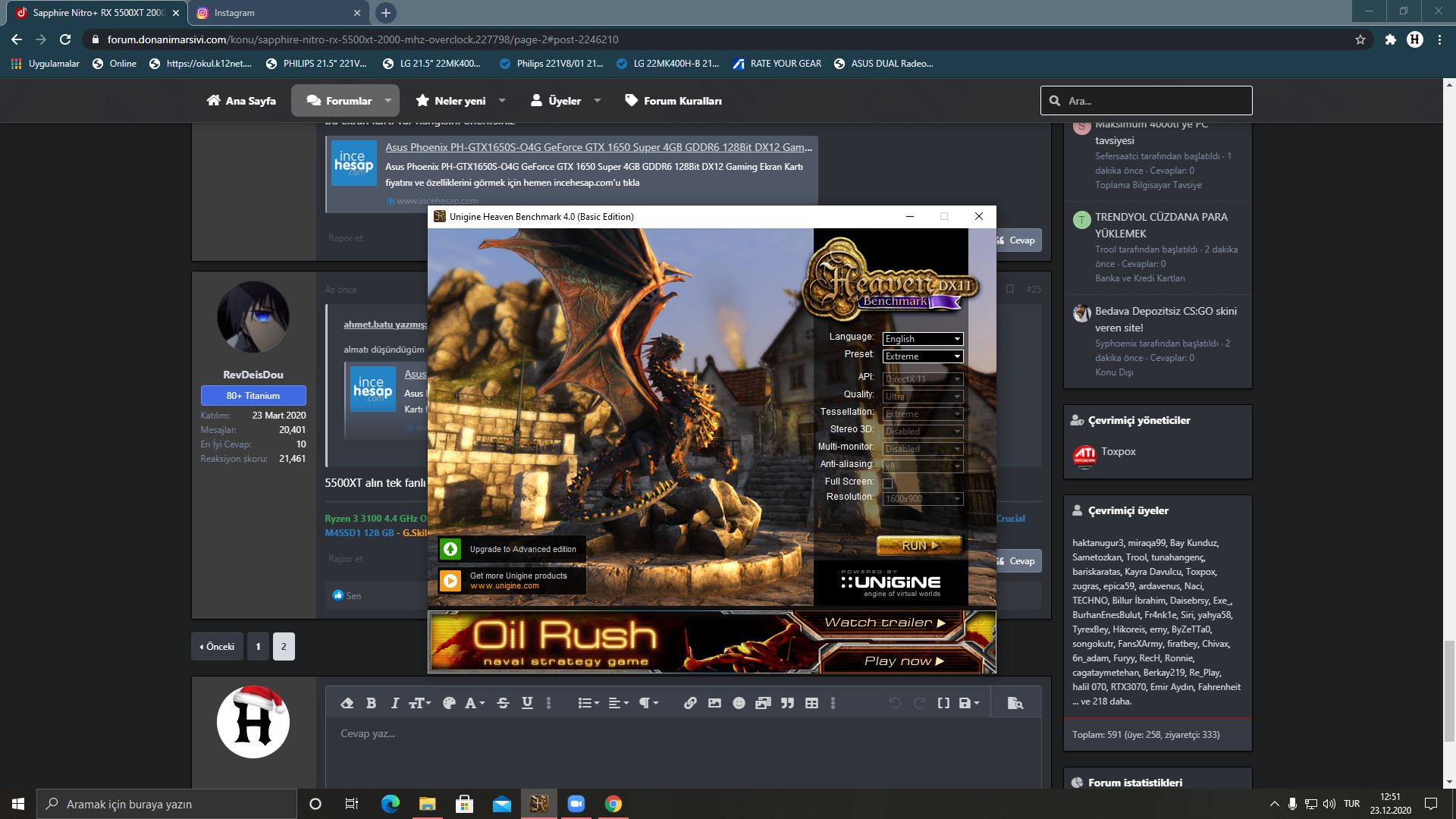The height and width of the screenshot is (819, 1456).
Task: Open the text alignment dropdown in the editor
Action: [619, 703]
